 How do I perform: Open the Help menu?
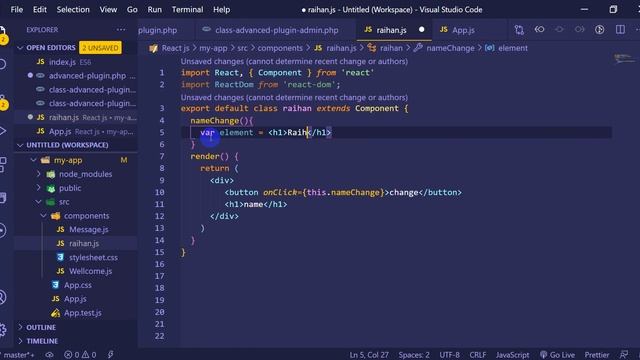(x=221, y=9)
